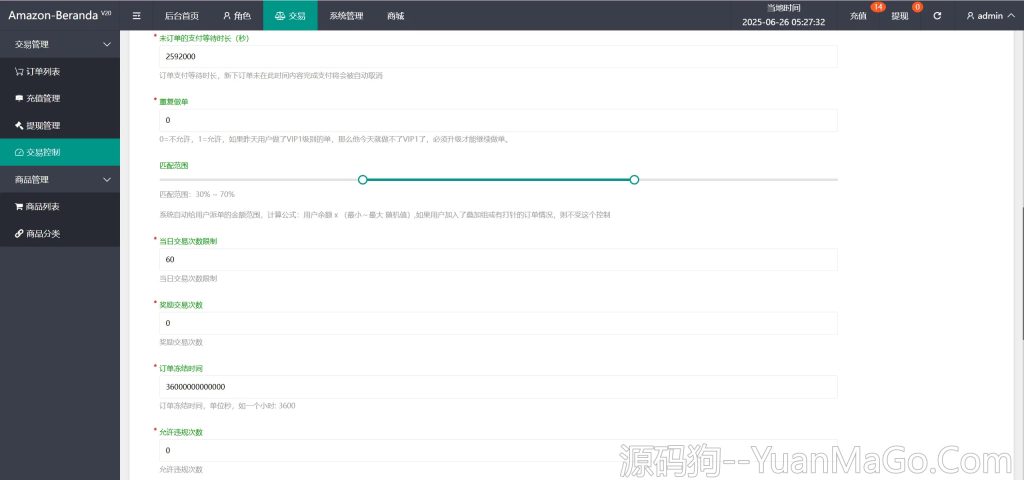Toggle the sidebar hamburger menu icon

(136, 16)
